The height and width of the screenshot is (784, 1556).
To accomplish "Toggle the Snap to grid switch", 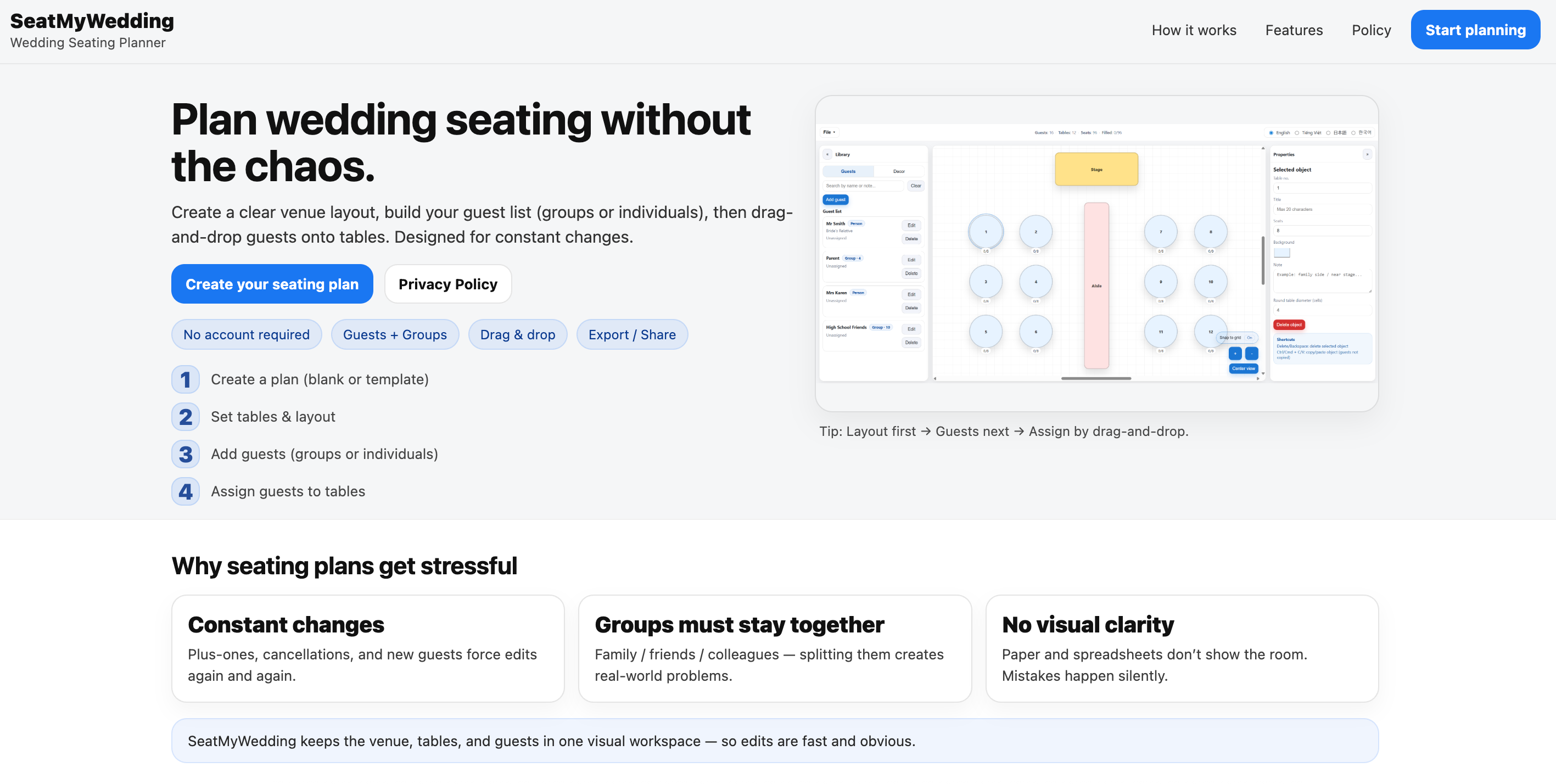I will coord(1249,337).
